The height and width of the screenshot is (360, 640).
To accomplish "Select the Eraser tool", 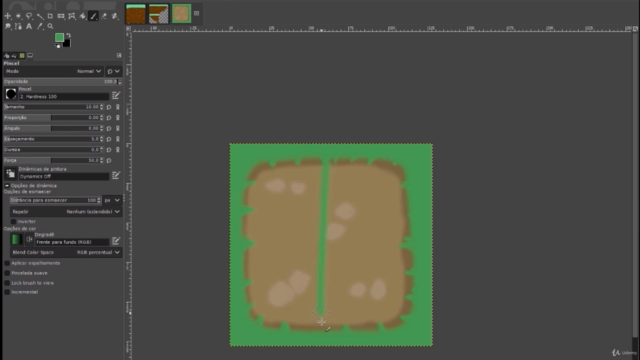I will [x=104, y=16].
